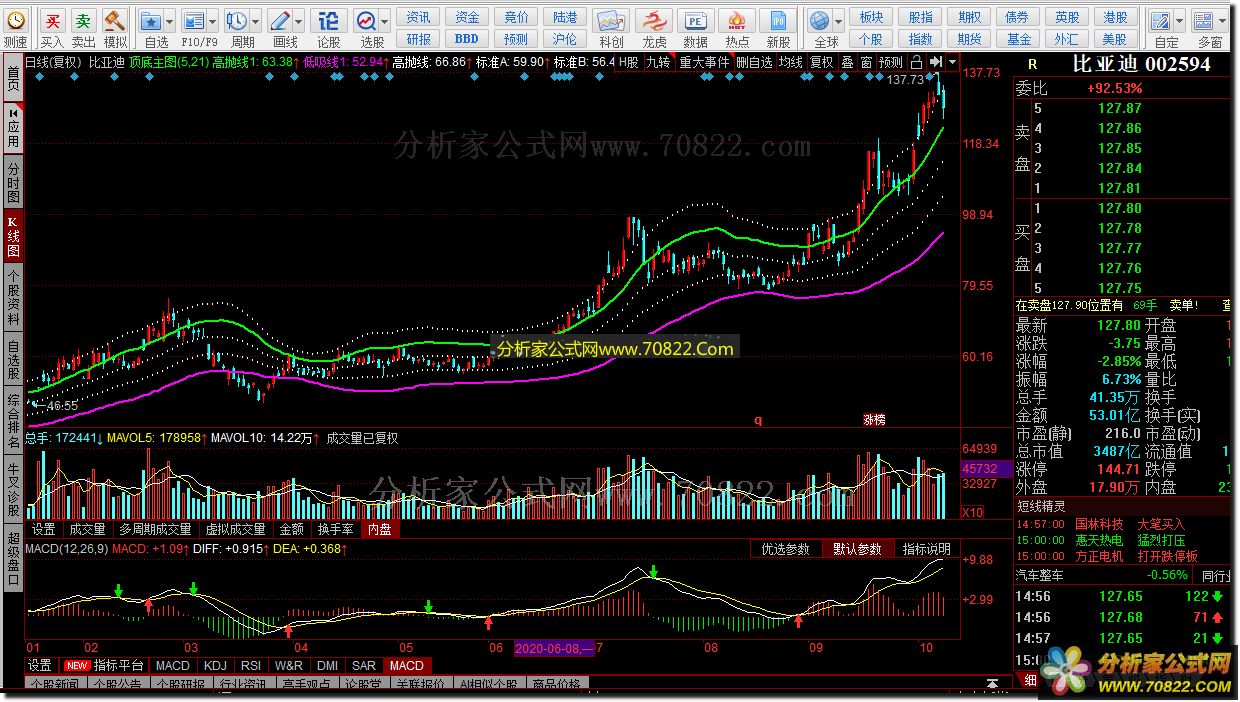1240x702 pixels.
Task: Toggle the 重大事件 major events button
Action: (x=704, y=62)
